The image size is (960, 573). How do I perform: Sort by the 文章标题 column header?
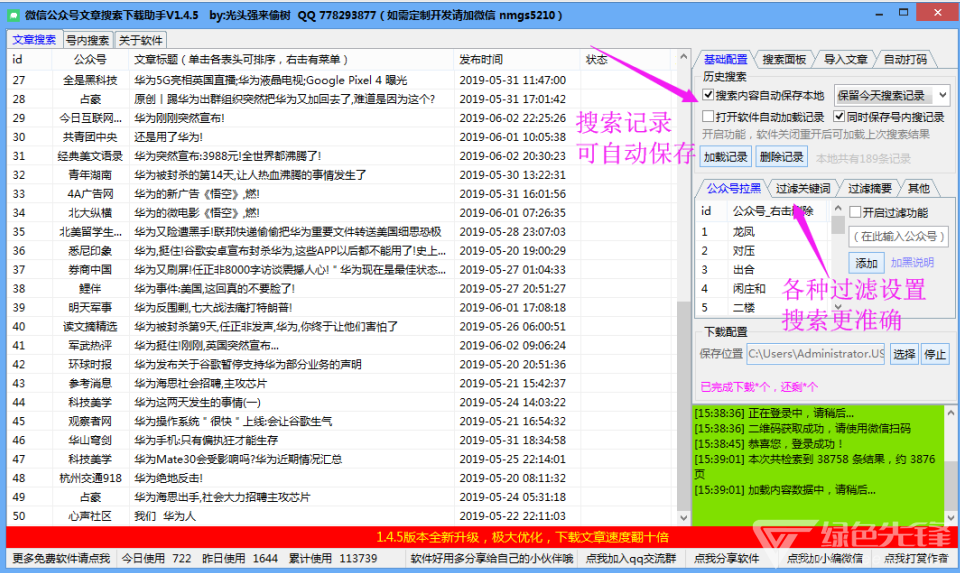291,59
